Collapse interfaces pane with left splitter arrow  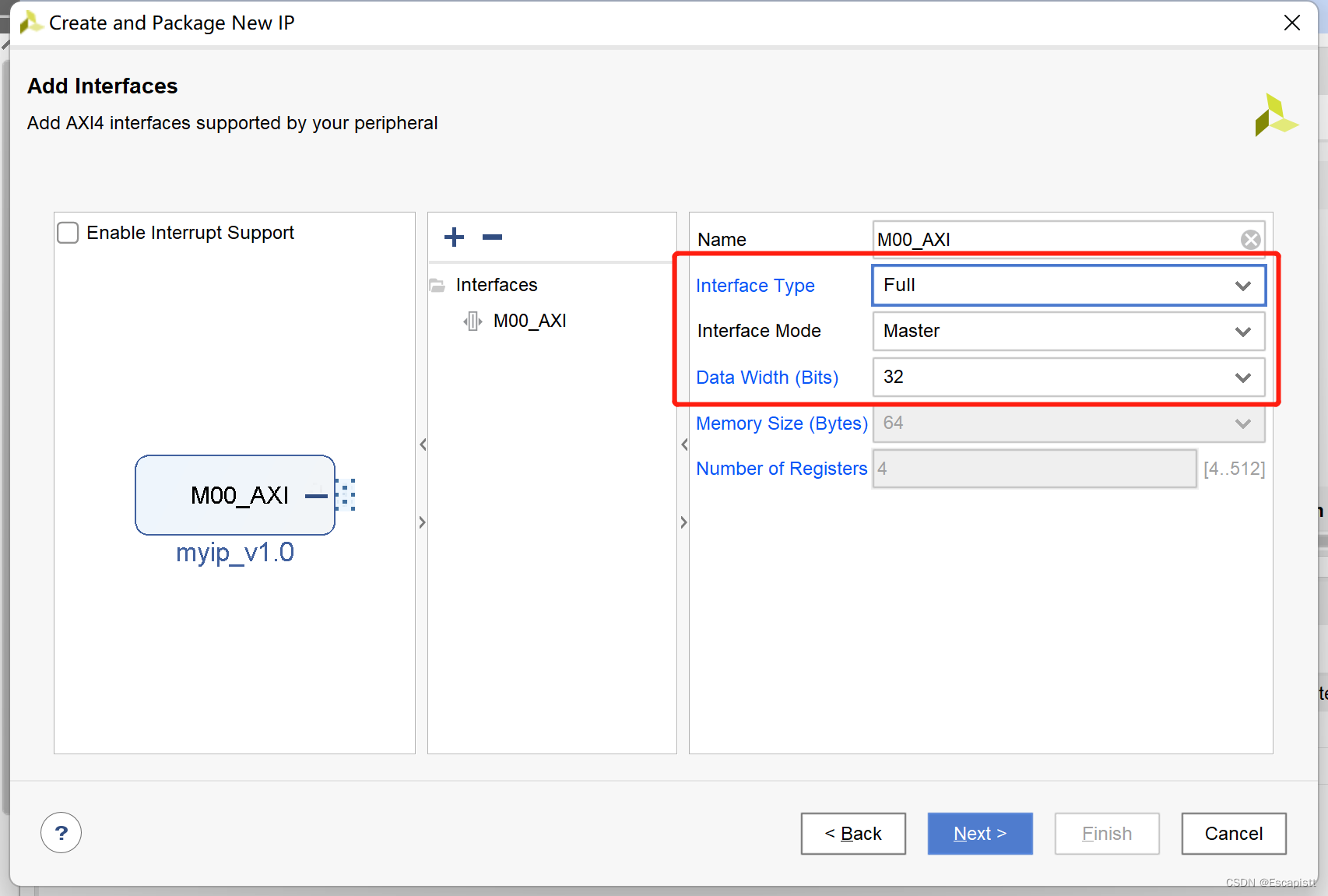tap(684, 444)
